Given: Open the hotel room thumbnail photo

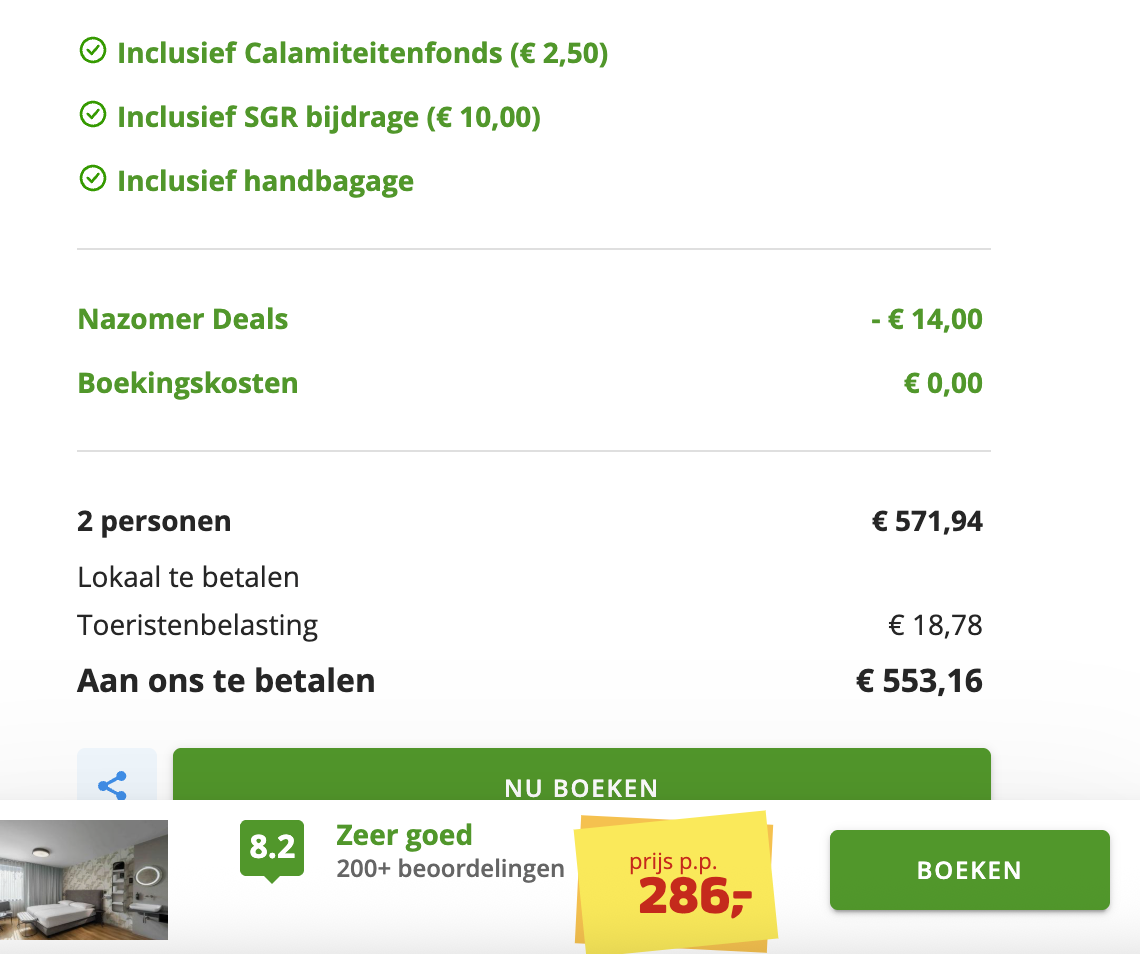Looking at the screenshot, I should 84,880.
